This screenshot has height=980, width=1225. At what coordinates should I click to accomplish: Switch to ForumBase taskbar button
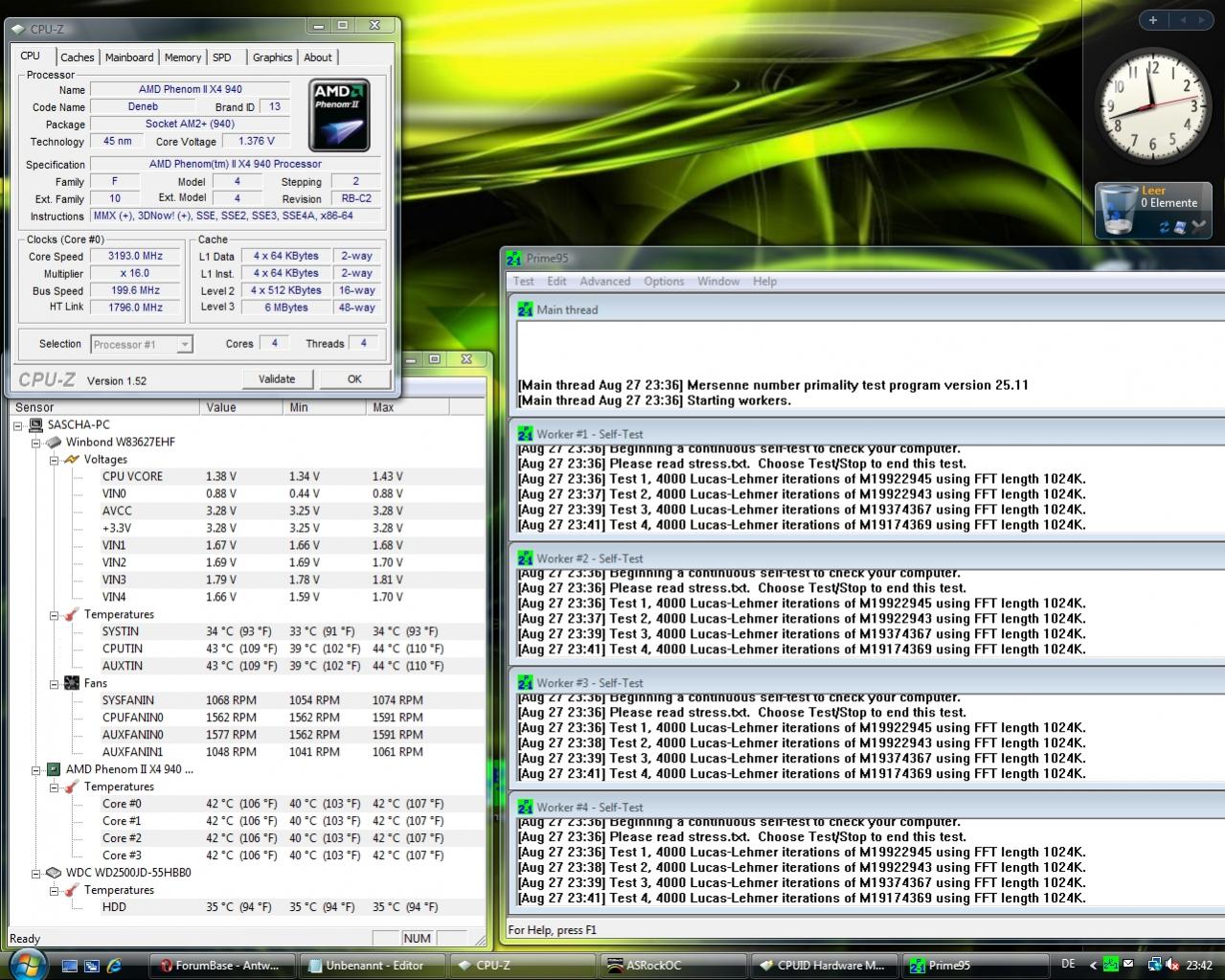tap(224, 965)
